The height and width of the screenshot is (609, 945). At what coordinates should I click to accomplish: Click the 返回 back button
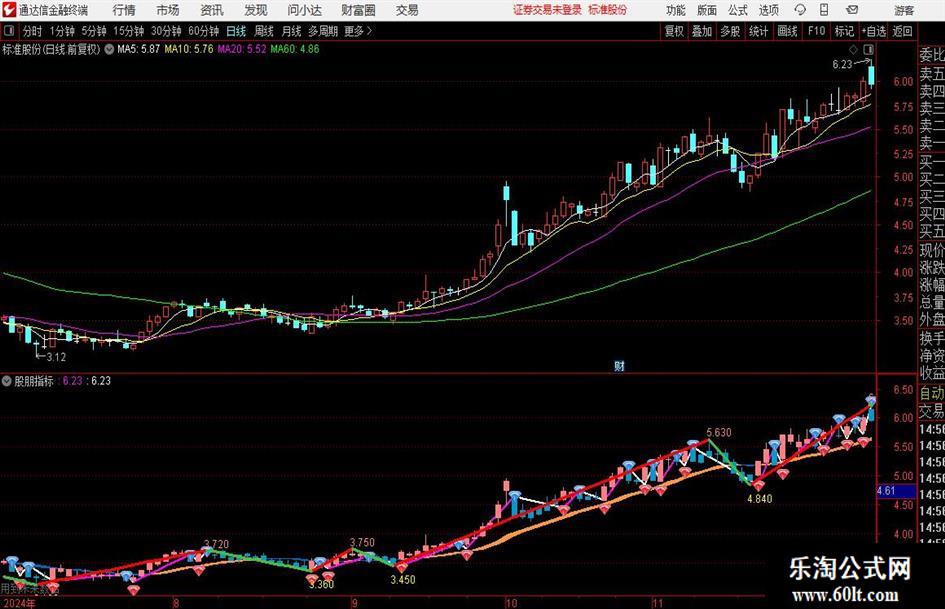902,31
